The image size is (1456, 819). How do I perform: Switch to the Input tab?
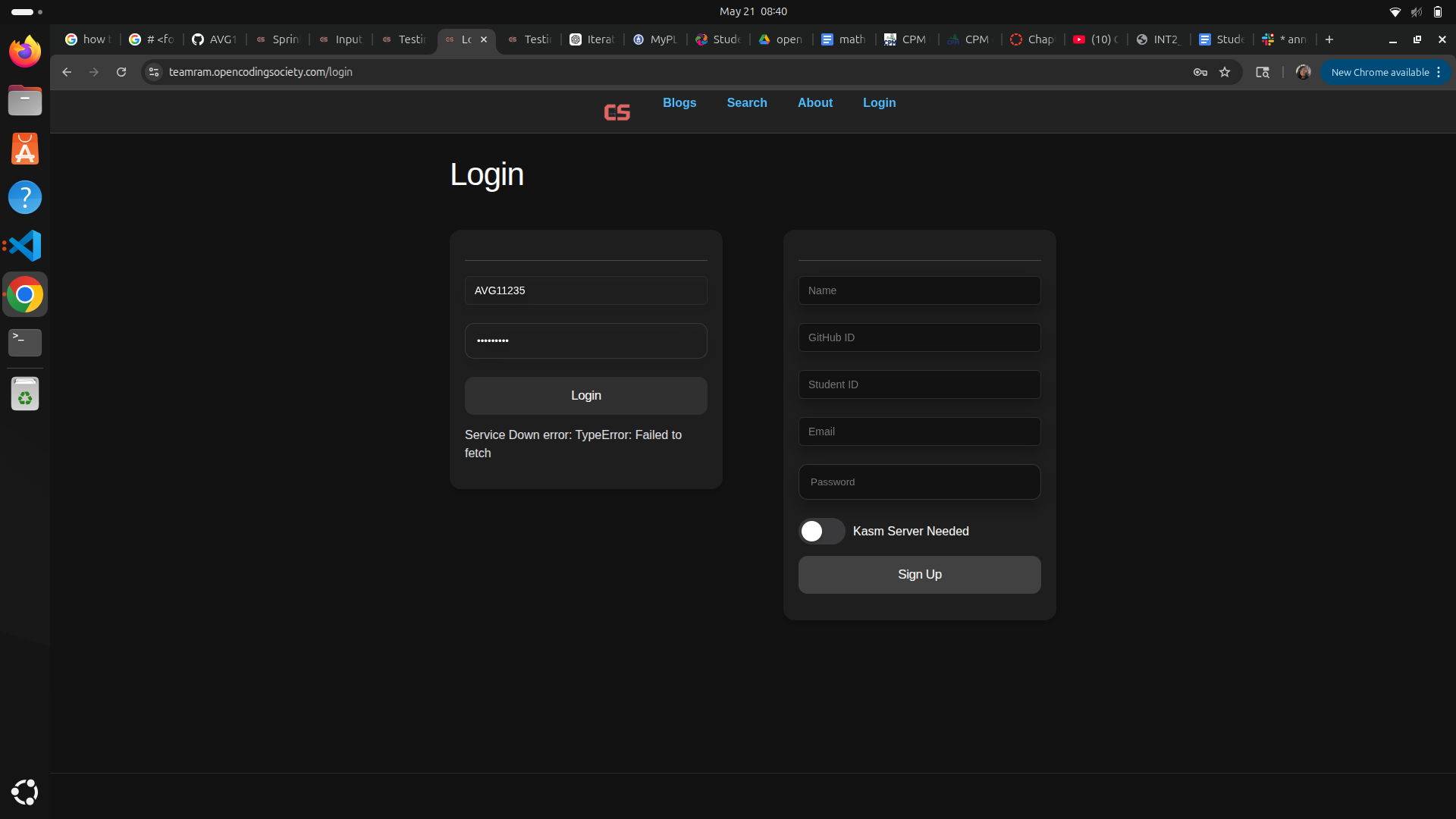tap(340, 39)
